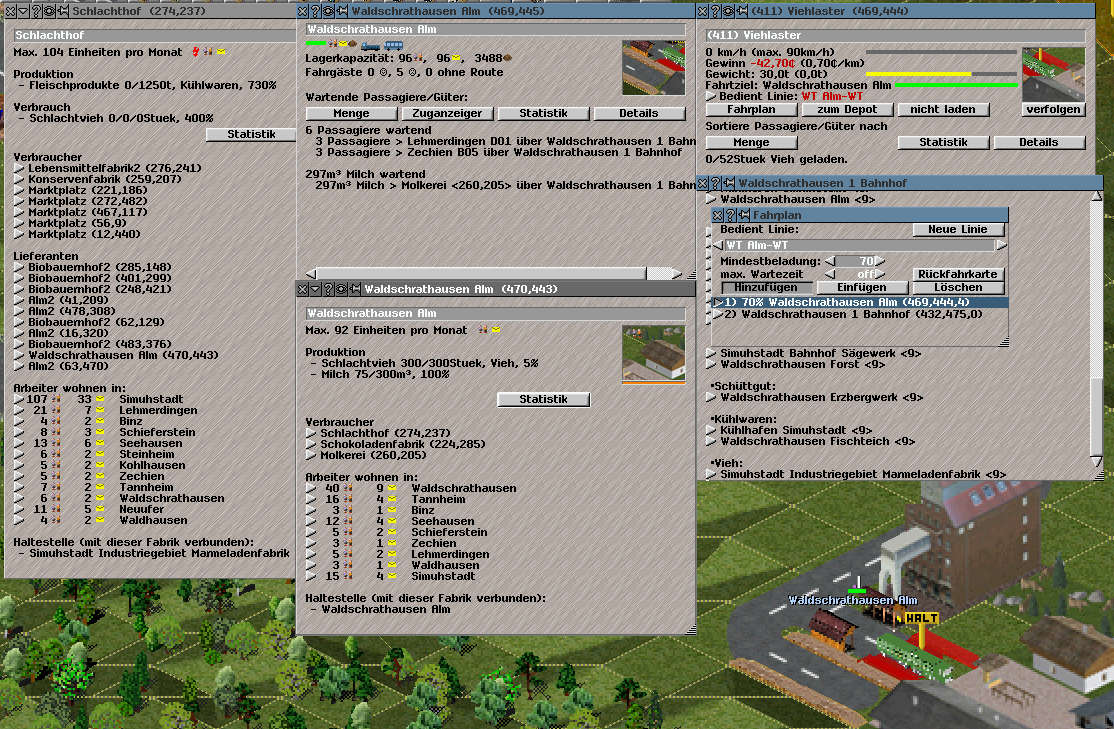
Task: Click the HALT sign on the map
Action: click(921, 618)
